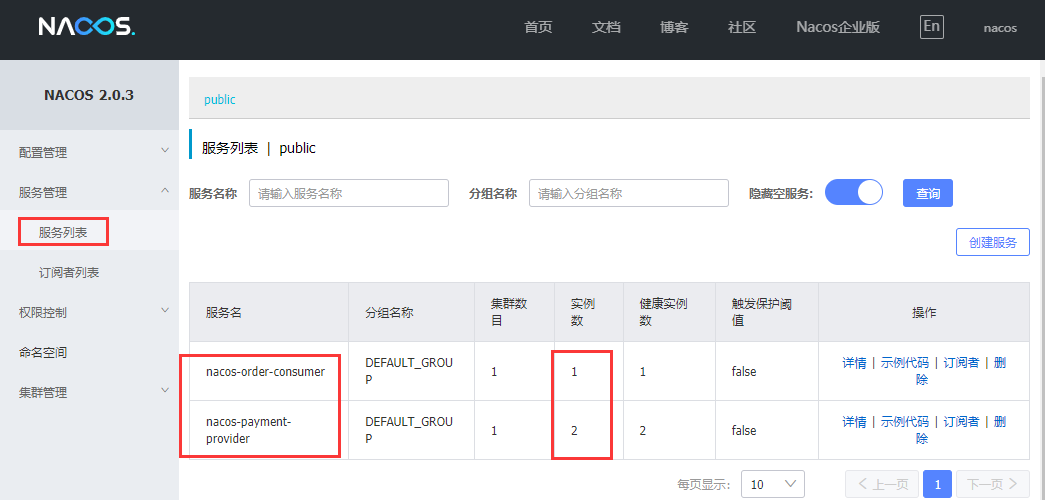Open the nacos user menu

coord(1000,28)
